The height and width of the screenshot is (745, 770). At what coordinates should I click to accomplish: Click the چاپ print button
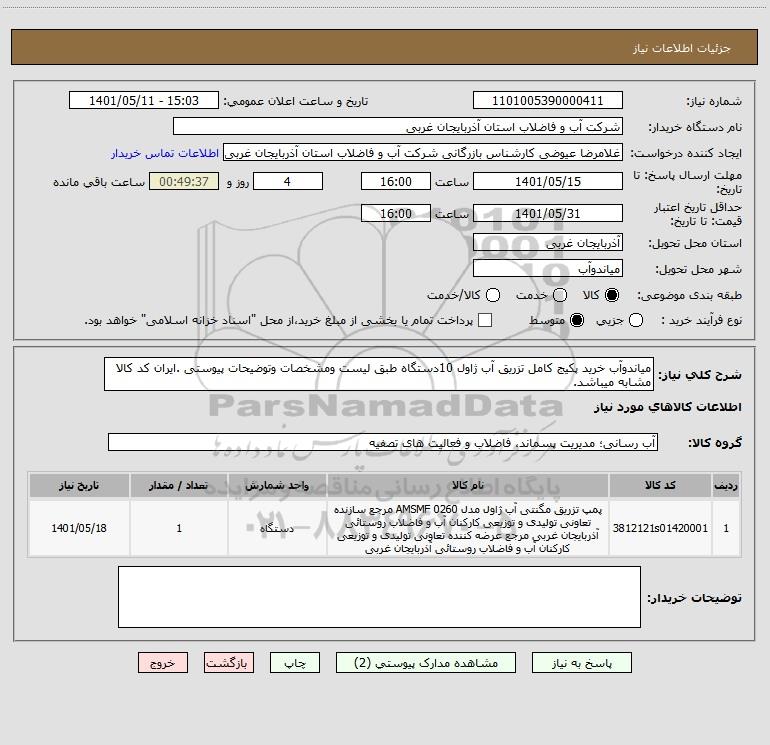click(295, 663)
